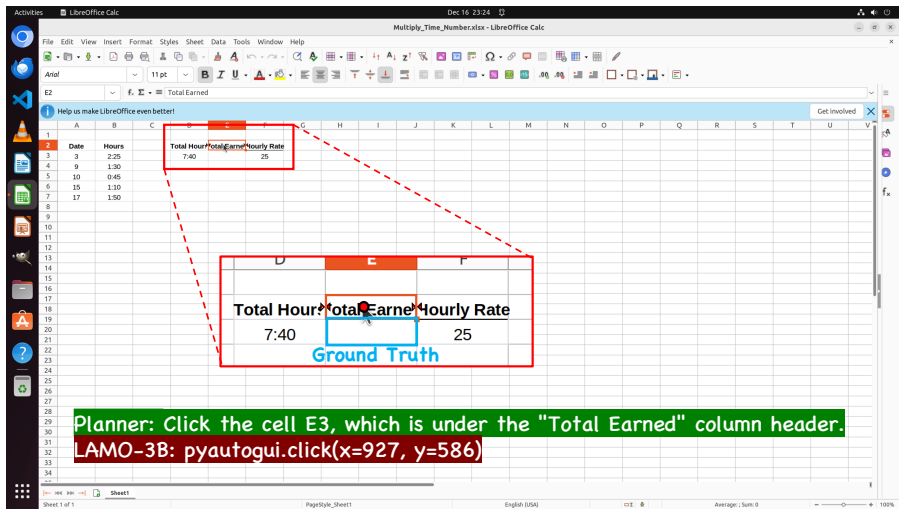This screenshot has width=905, height=515.
Task: Open Find and Replace tool
Action: 297,57
